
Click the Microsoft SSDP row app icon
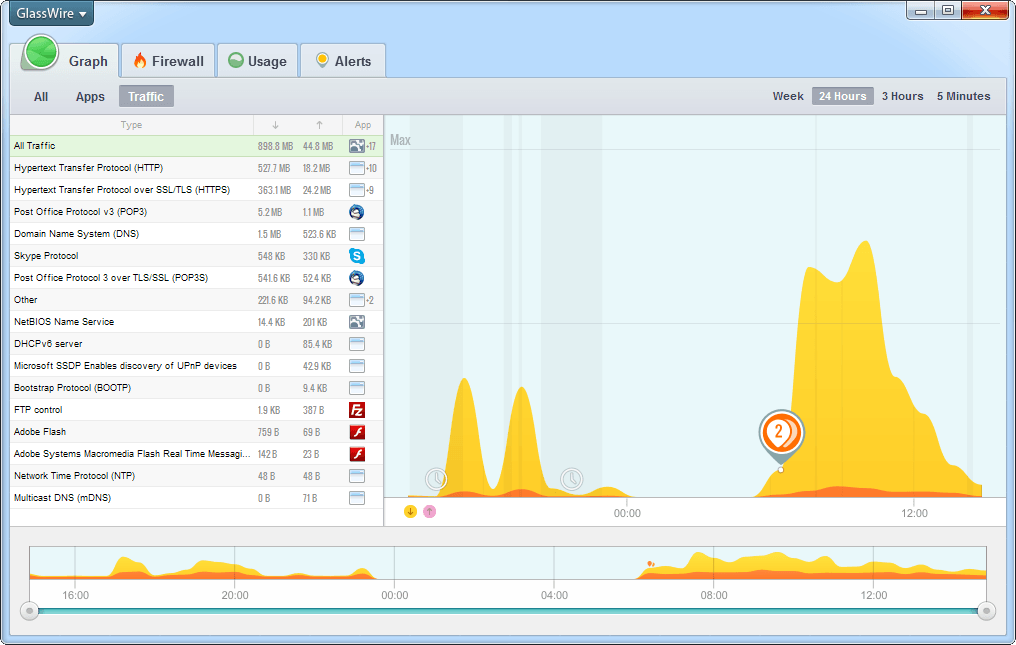(x=356, y=366)
